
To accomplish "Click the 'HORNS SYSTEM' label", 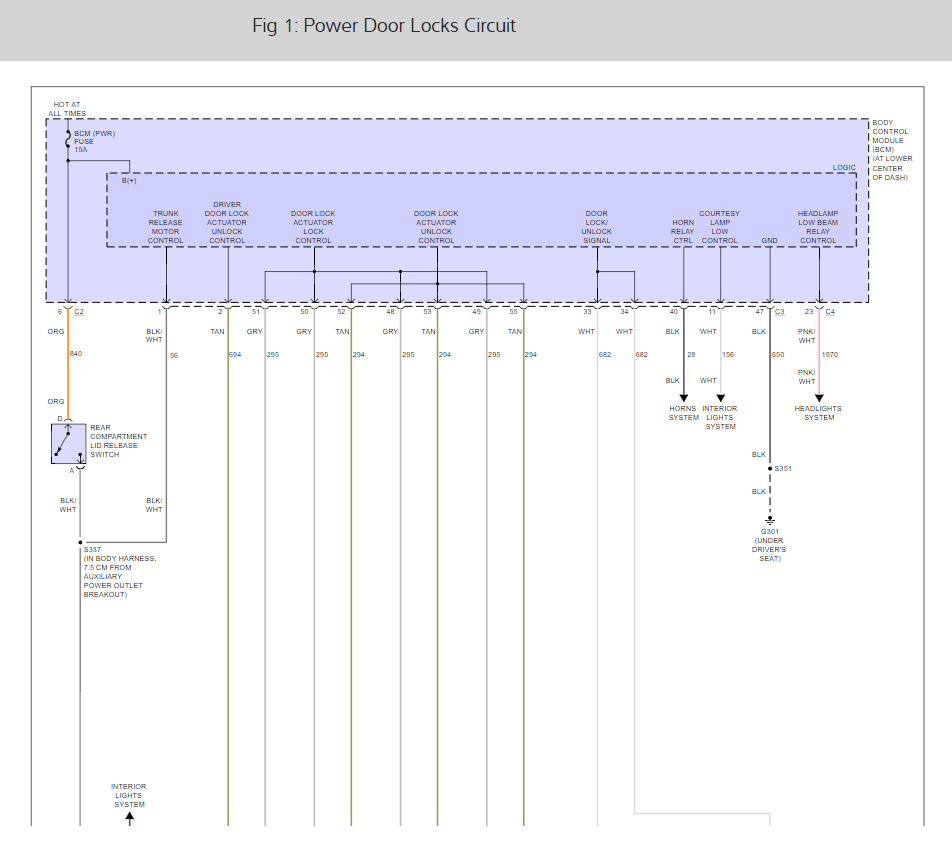I will pos(684,413).
